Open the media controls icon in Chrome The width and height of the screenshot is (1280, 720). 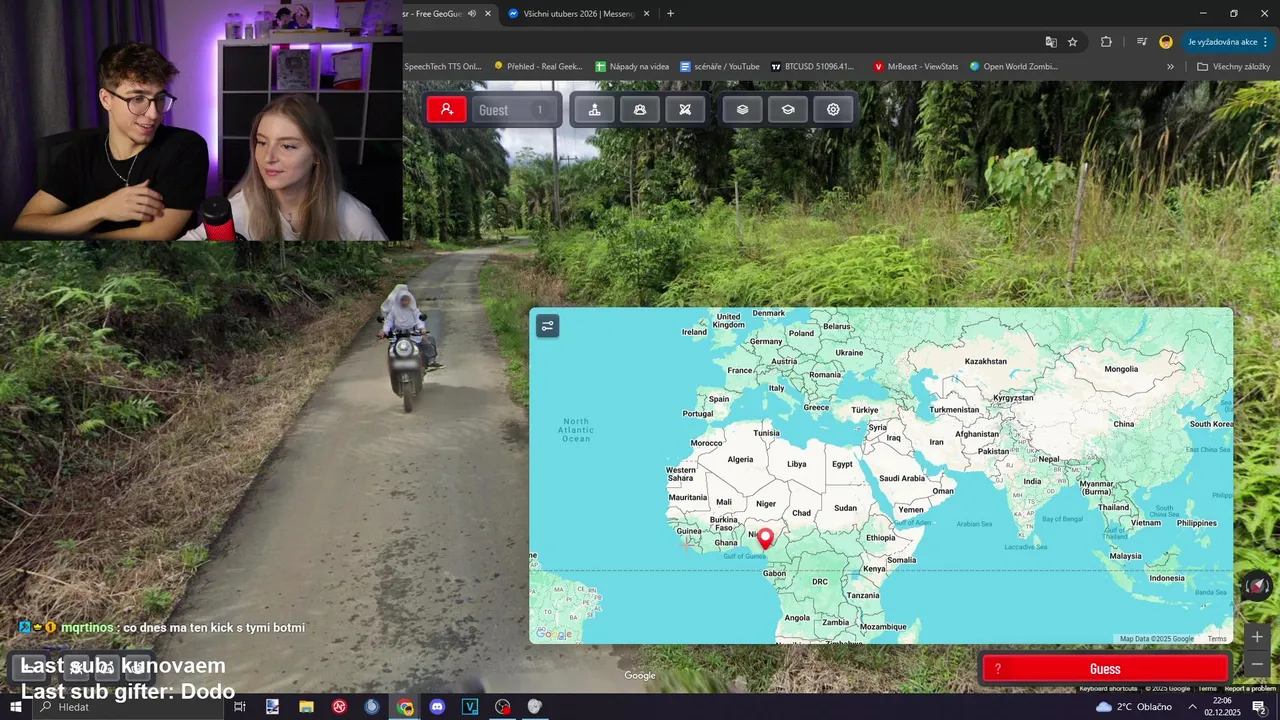pyautogui.click(x=1141, y=42)
